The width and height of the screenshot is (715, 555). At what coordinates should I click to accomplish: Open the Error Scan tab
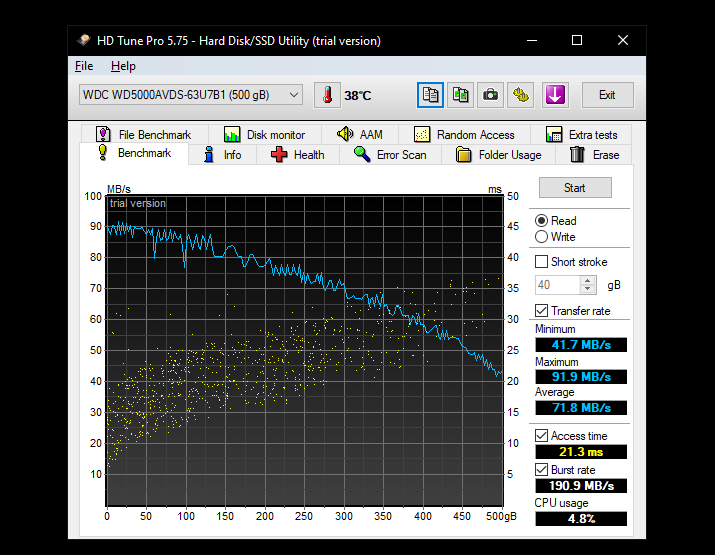pos(390,155)
